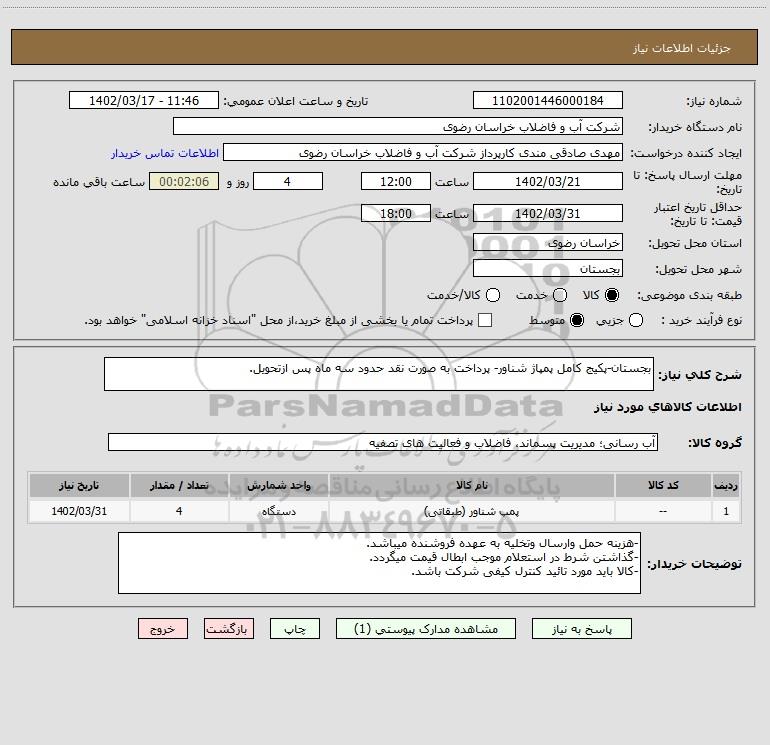Click the delivery city field بجستان
Image resolution: width=770 pixels, height=745 pixels.
(x=548, y=268)
